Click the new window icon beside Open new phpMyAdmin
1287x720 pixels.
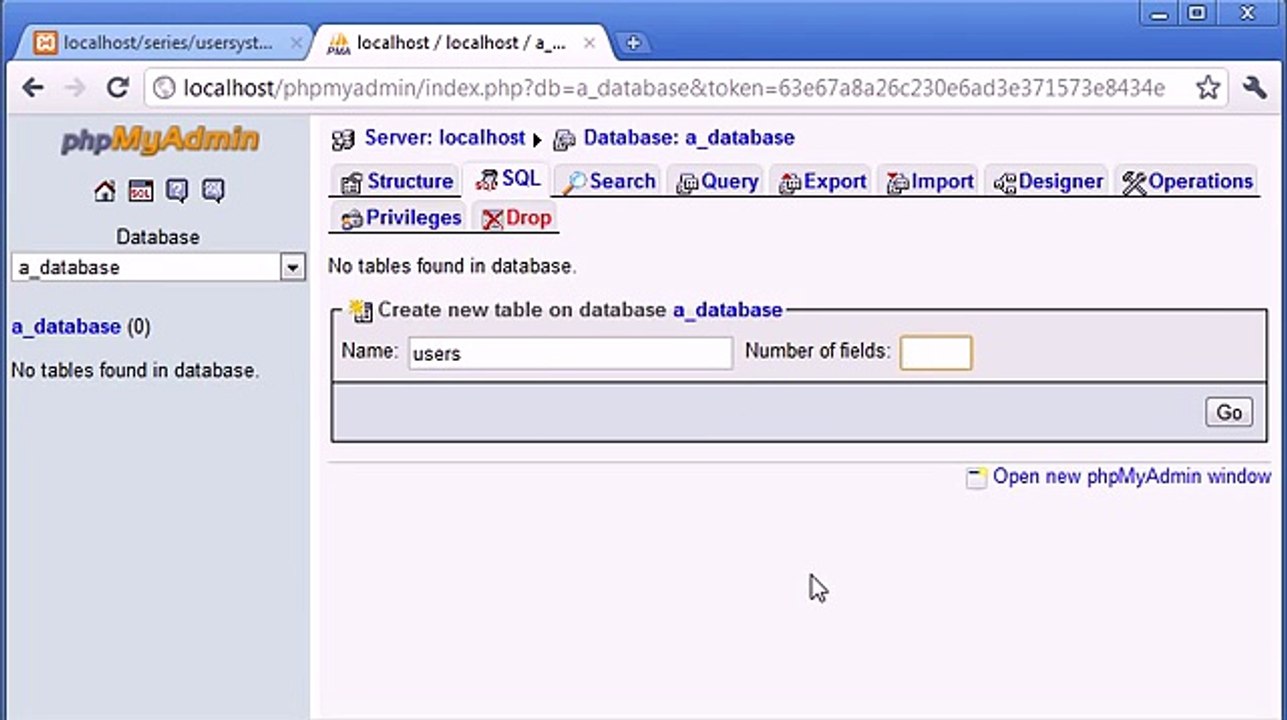(x=976, y=478)
